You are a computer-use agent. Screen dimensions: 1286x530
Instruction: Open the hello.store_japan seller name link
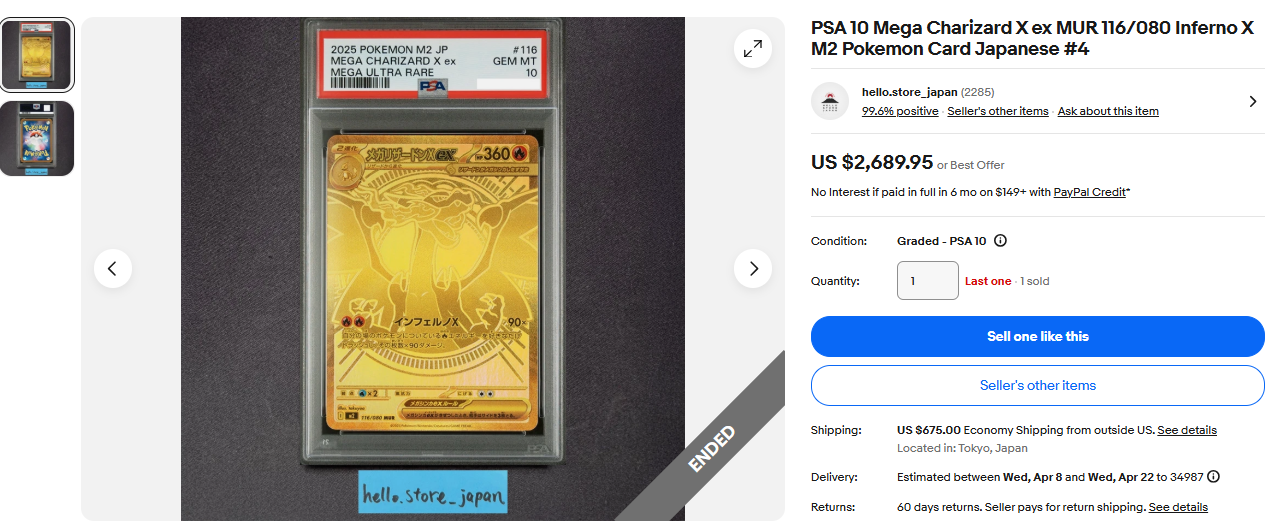pos(910,92)
